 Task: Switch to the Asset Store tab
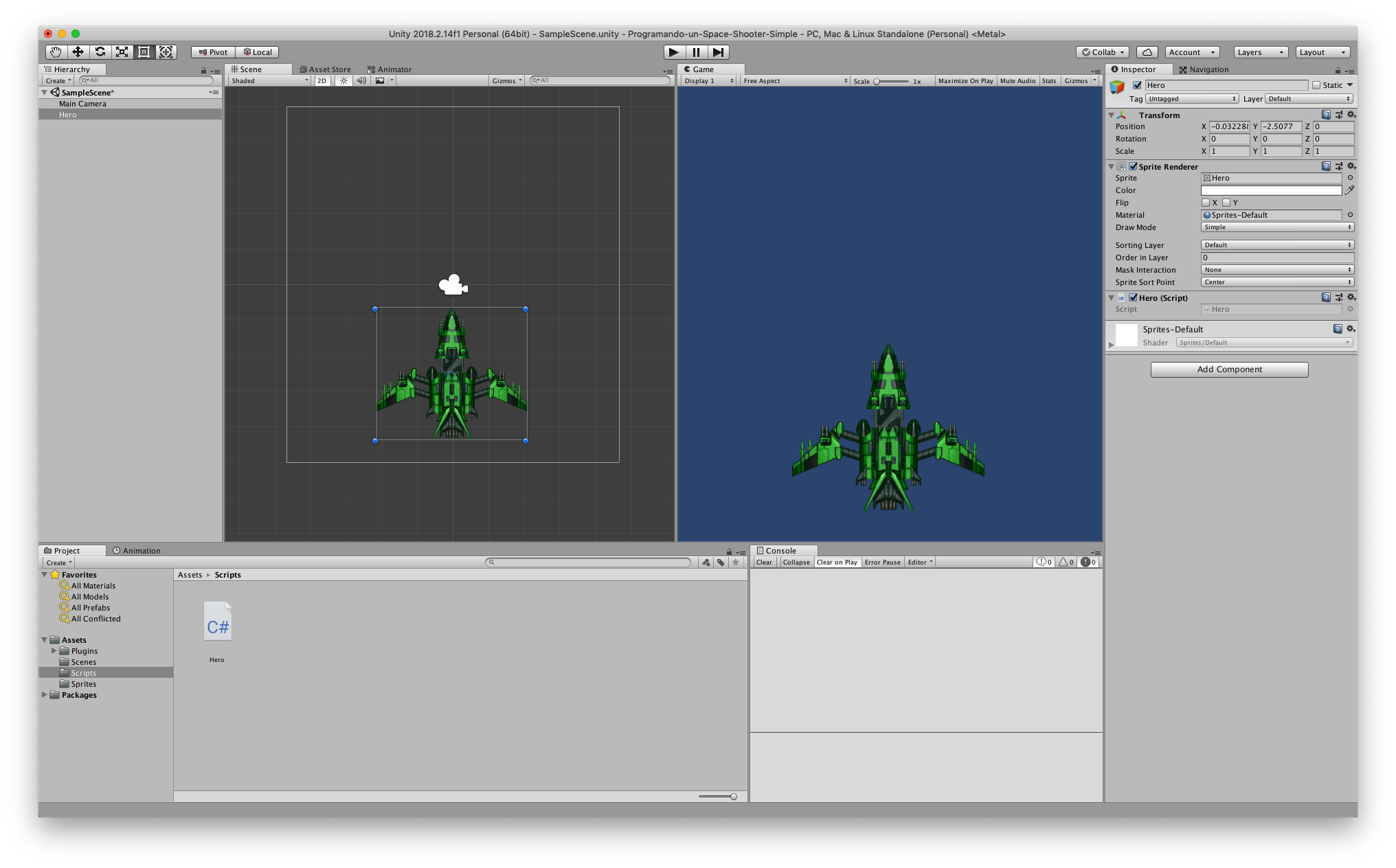point(326,69)
